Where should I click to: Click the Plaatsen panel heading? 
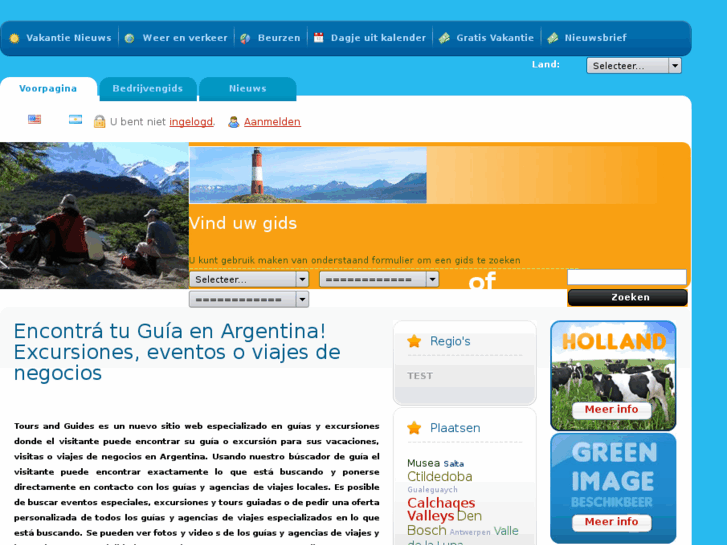point(455,428)
